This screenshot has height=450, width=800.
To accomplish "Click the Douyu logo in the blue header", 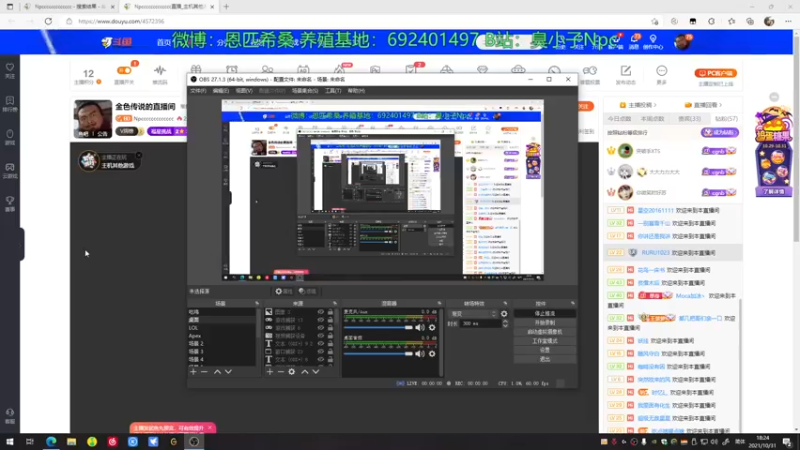I will [116, 42].
